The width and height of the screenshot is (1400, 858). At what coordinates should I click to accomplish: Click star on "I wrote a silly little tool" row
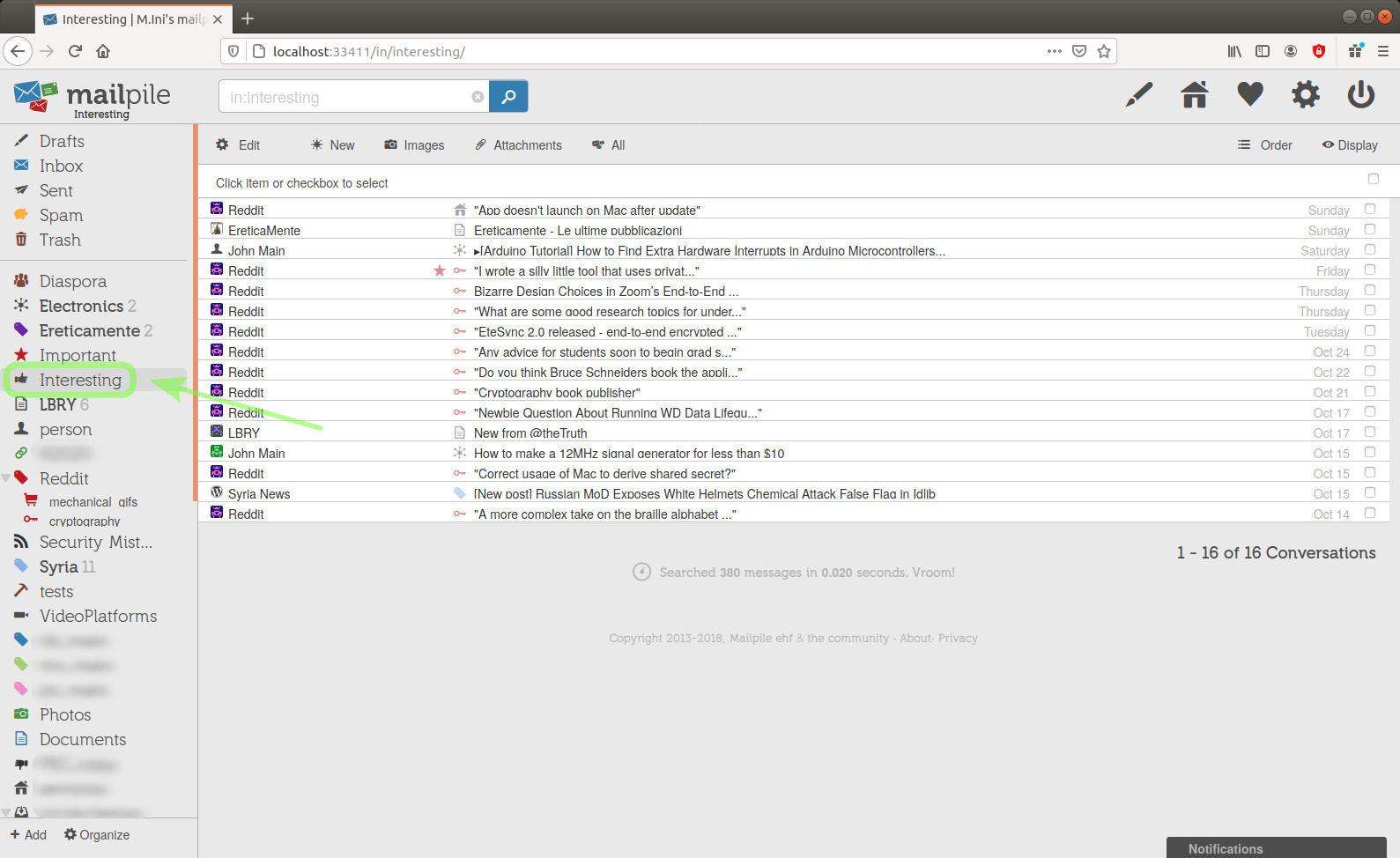(440, 270)
